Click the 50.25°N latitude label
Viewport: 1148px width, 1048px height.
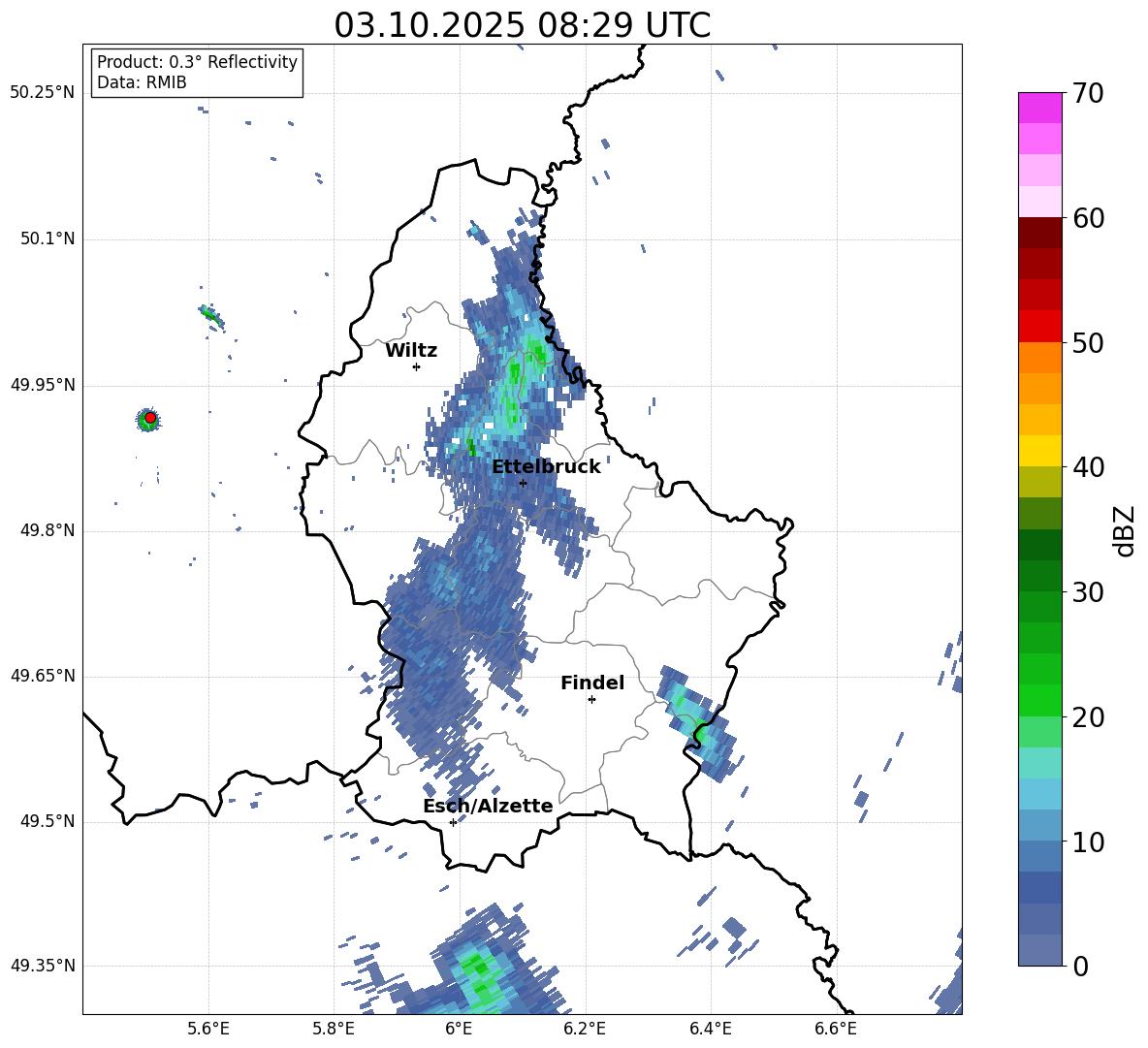[x=43, y=93]
